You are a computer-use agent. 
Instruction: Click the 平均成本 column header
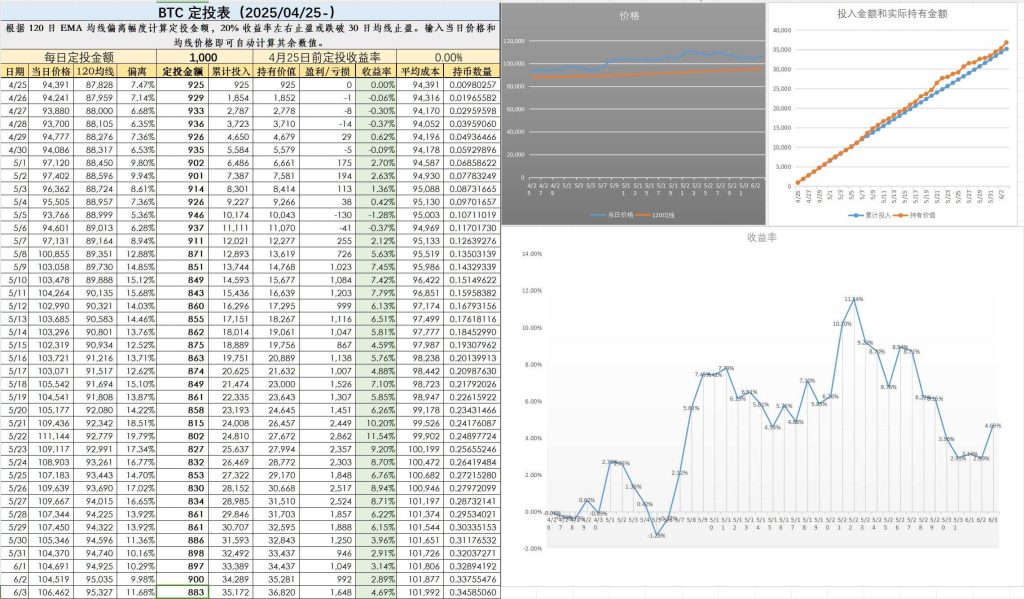coord(420,72)
